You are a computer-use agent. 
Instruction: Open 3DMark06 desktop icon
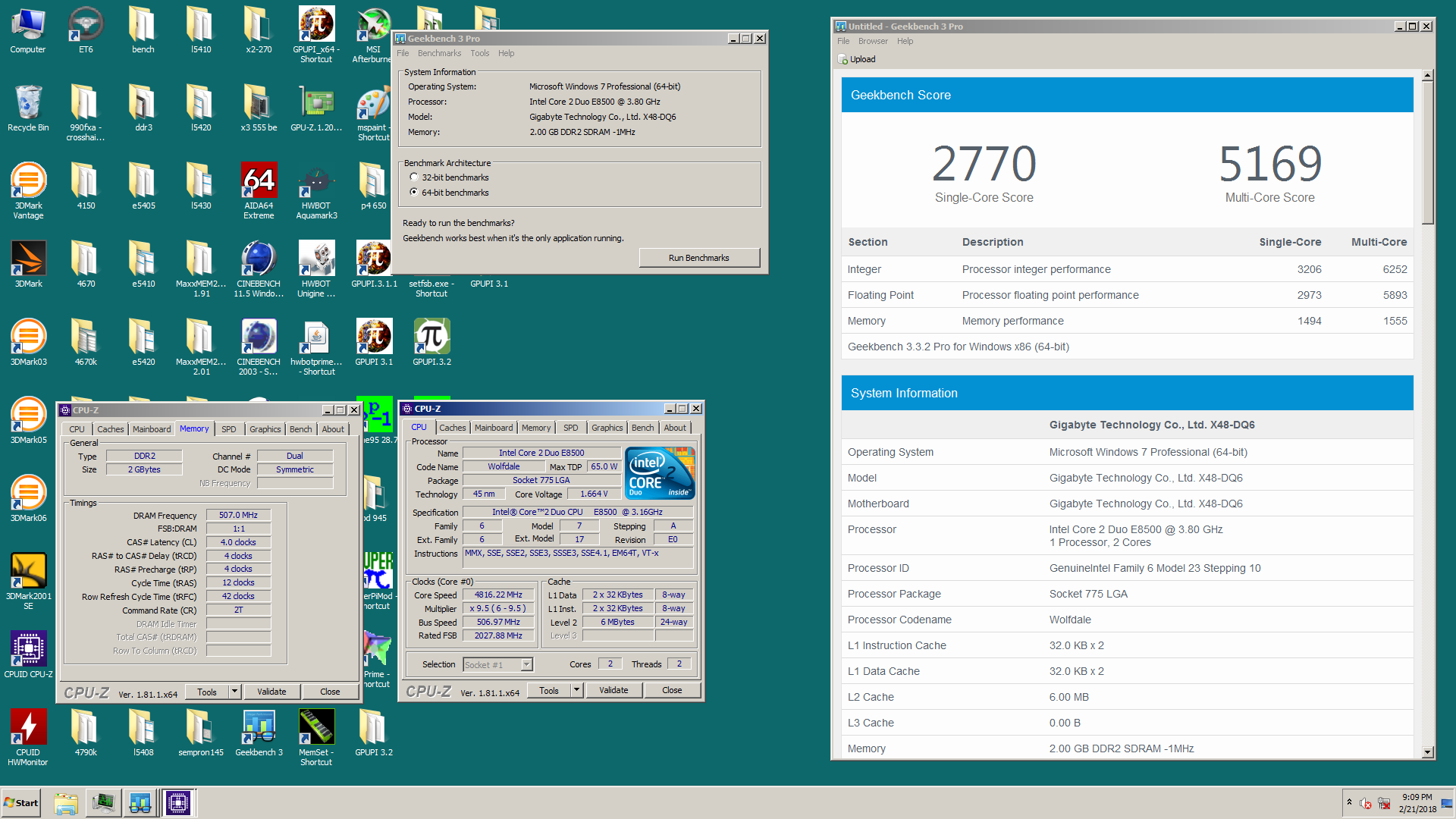coord(28,499)
